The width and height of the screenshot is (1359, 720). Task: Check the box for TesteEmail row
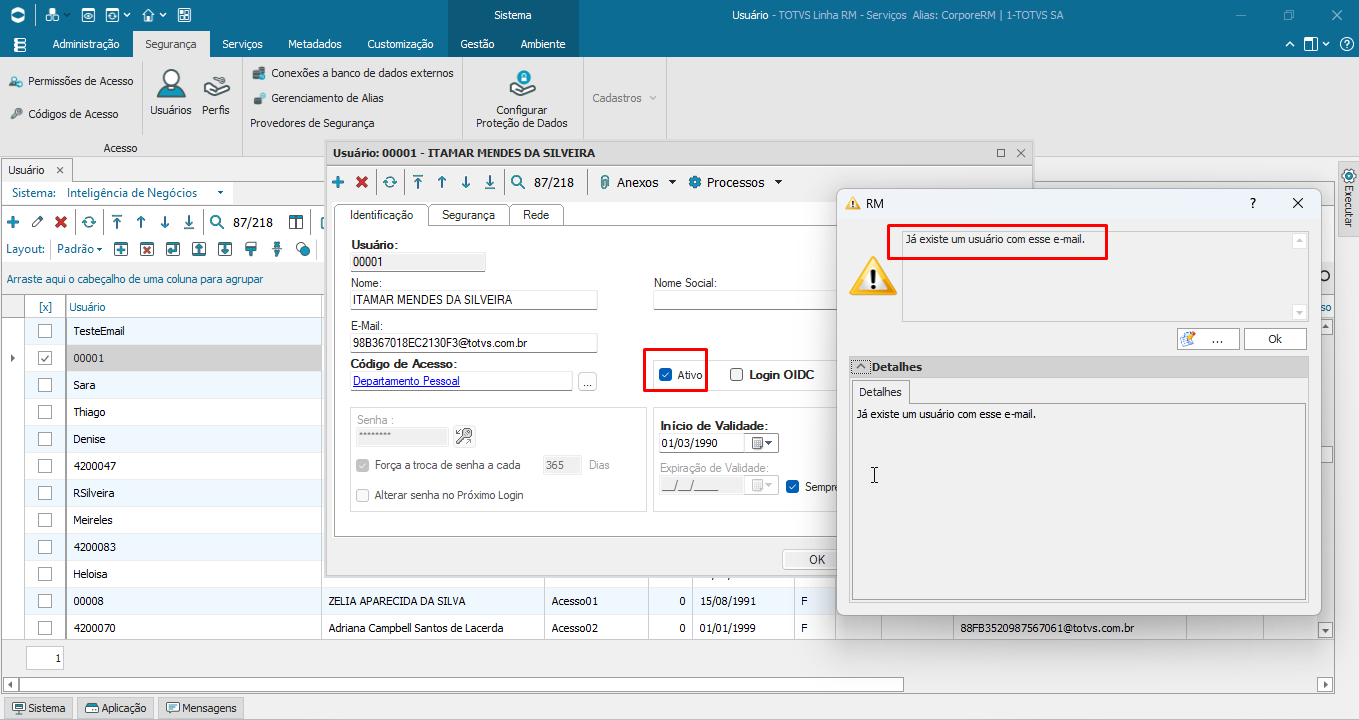45,331
